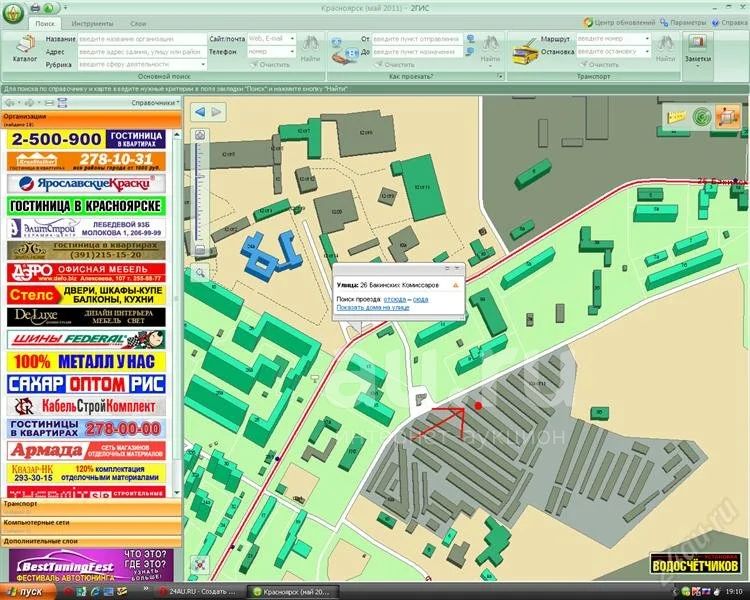
Task: Click Очистить in the Как проехать group
Action: pos(395,65)
